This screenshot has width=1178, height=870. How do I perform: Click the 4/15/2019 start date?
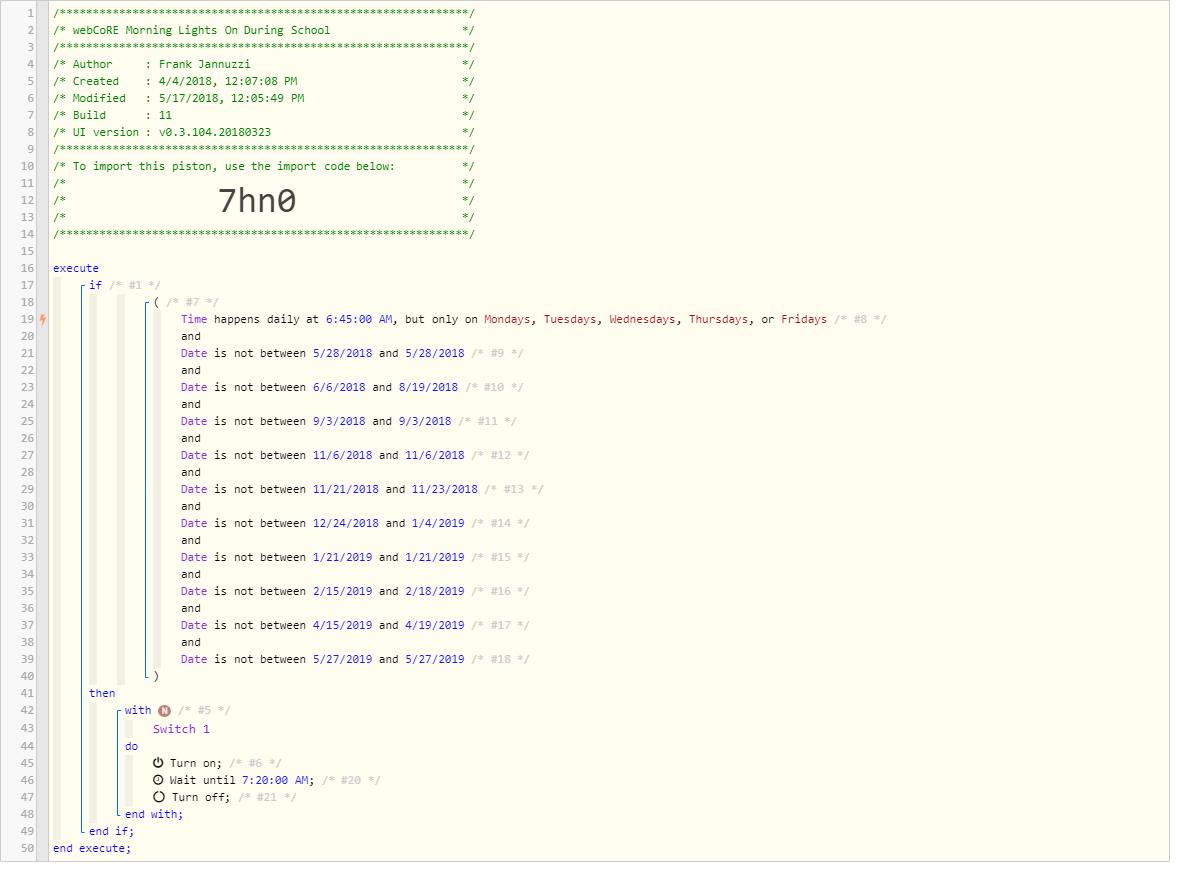point(343,627)
